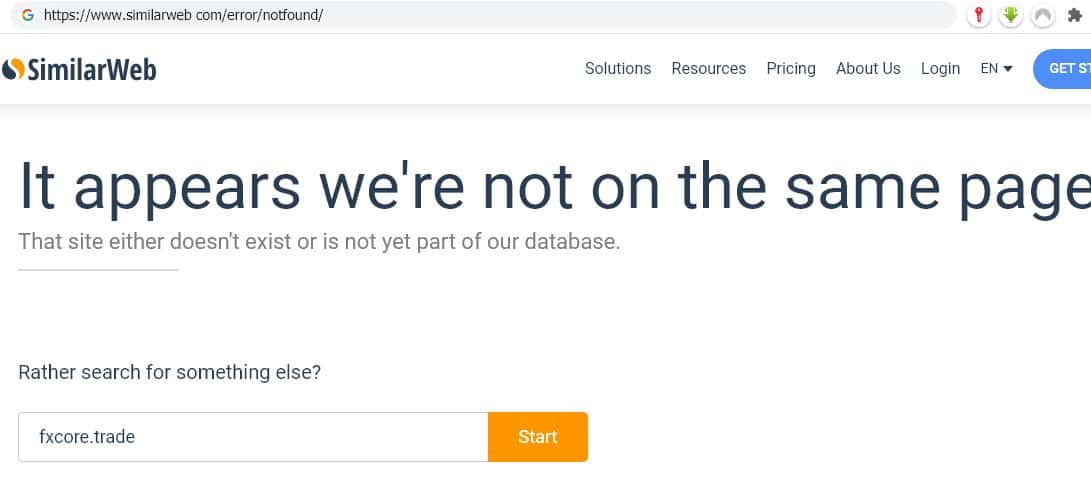This screenshot has height=492, width=1091.
Task: Select the browser address bar URL
Action: point(183,16)
